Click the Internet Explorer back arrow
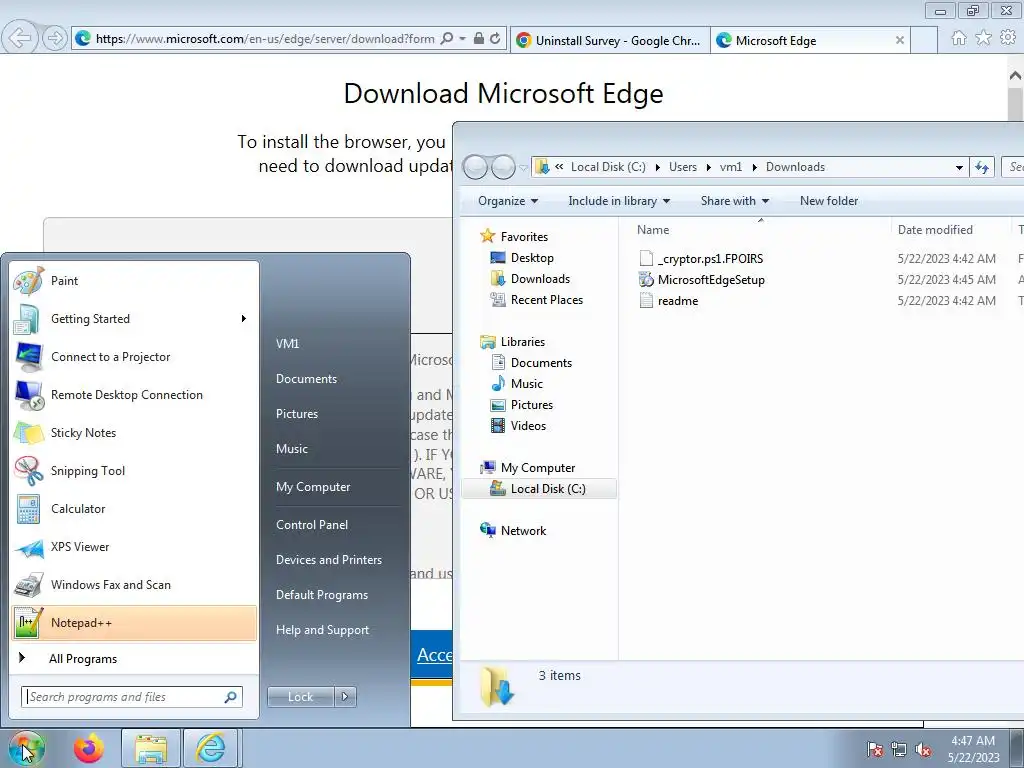 [19, 39]
